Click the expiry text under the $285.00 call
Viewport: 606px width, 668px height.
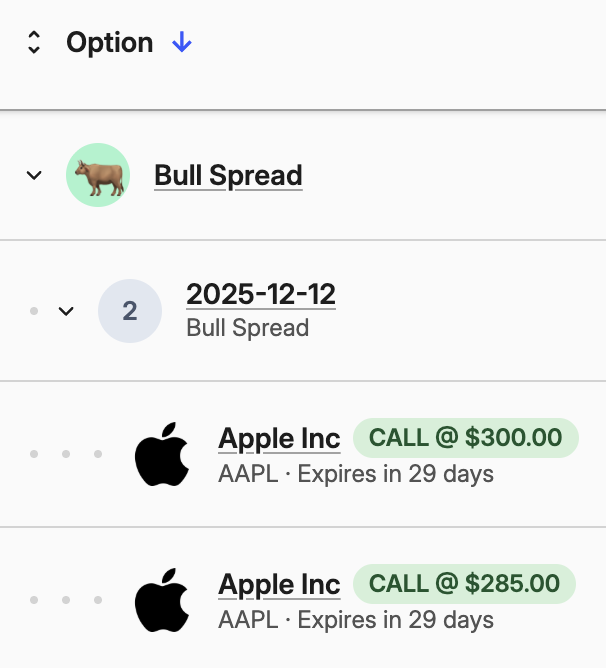point(356,620)
